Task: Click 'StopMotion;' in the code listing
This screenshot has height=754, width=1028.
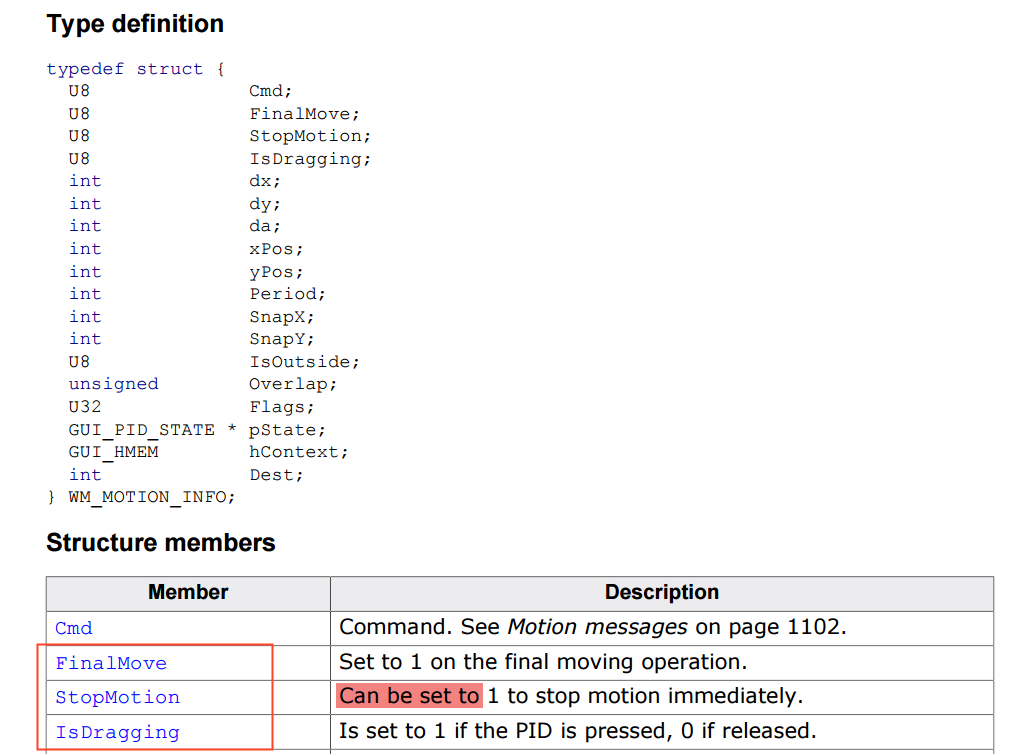Action: click(310, 136)
